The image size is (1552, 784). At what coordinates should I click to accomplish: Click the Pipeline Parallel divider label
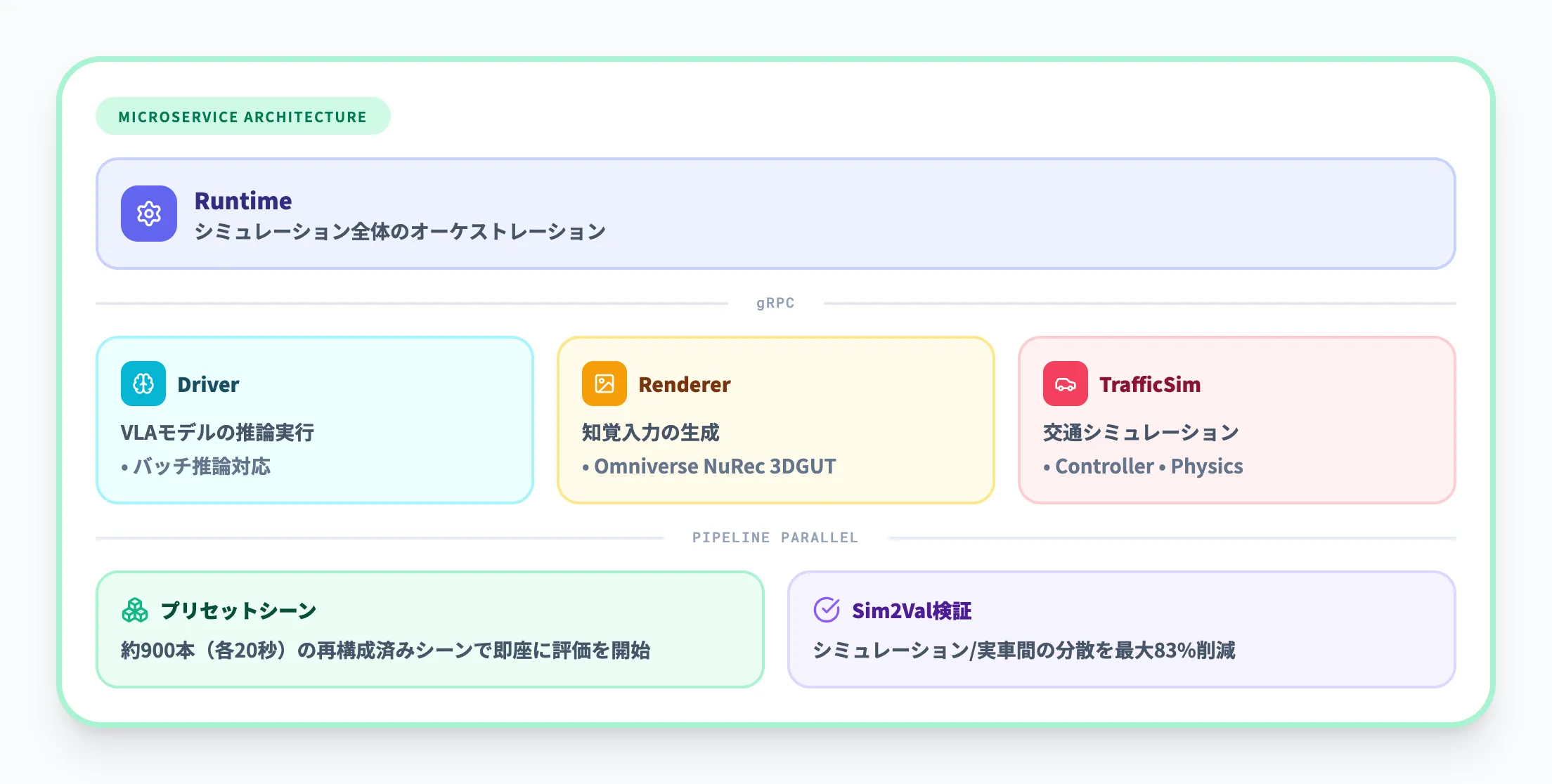coord(775,537)
